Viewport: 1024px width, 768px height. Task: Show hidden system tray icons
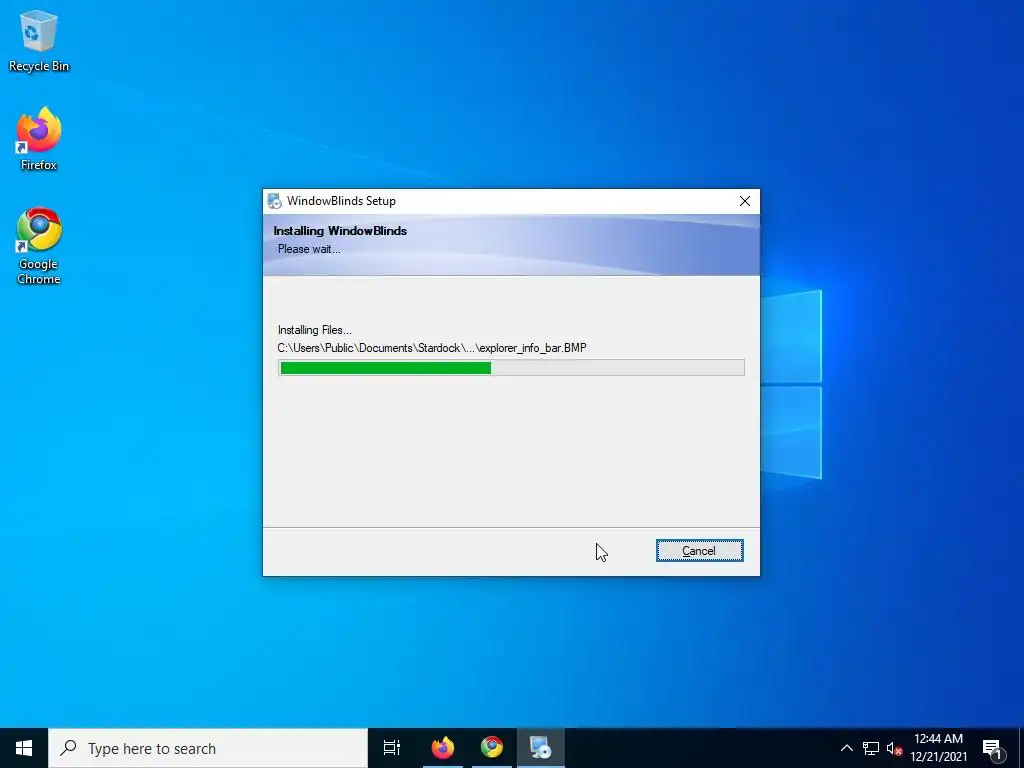point(846,748)
